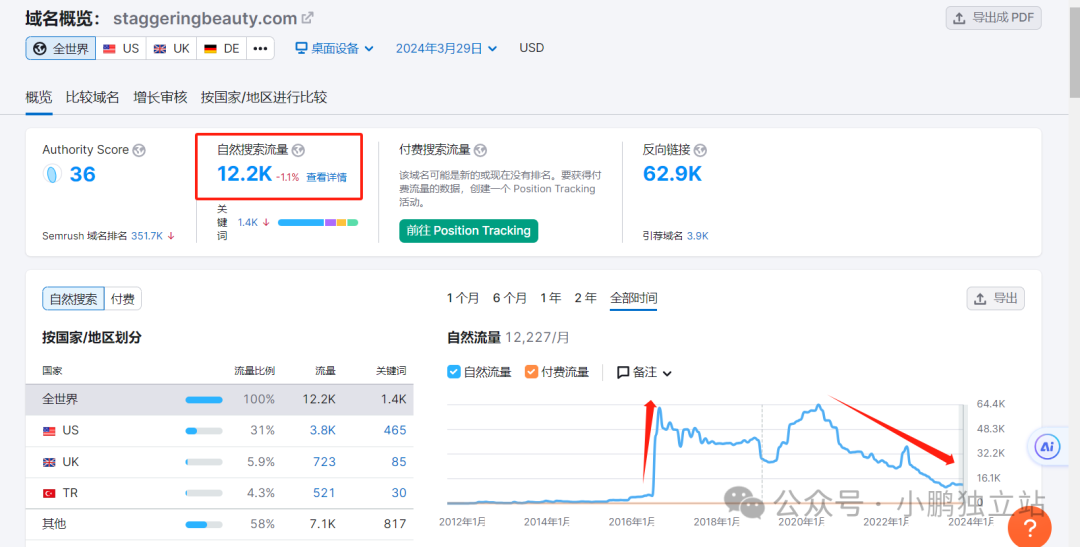Click globe icon next to 反向链接

(700, 150)
